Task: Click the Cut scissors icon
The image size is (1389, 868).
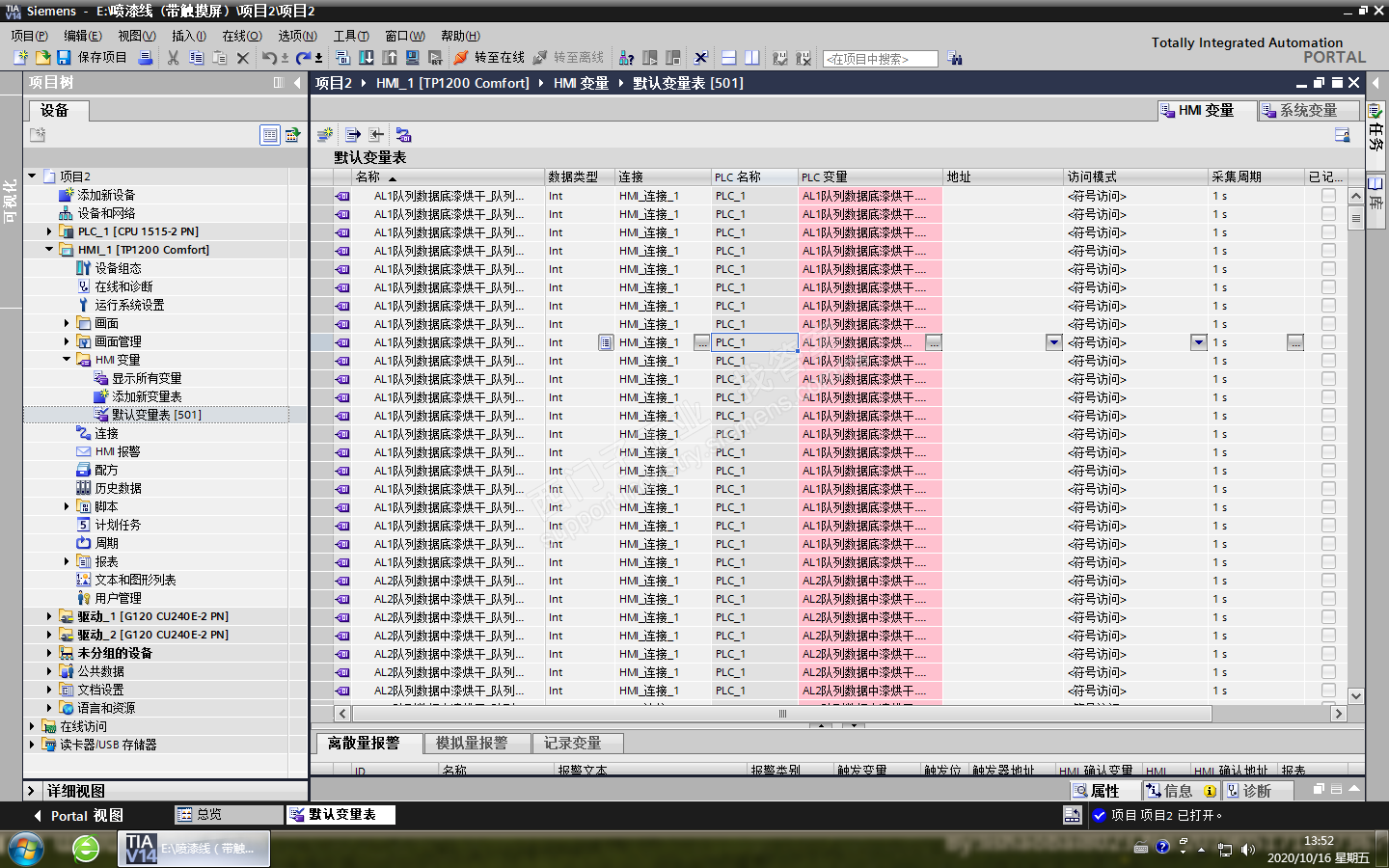Action: click(x=174, y=58)
